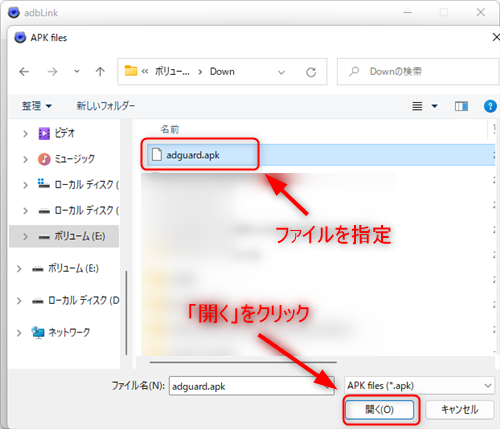Expand the address bar history dropdown

[x=281, y=72]
